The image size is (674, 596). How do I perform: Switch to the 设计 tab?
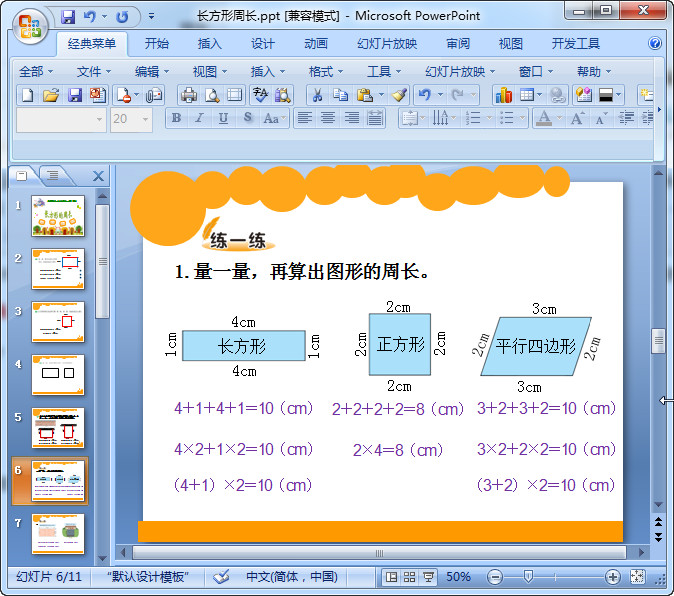pos(262,43)
